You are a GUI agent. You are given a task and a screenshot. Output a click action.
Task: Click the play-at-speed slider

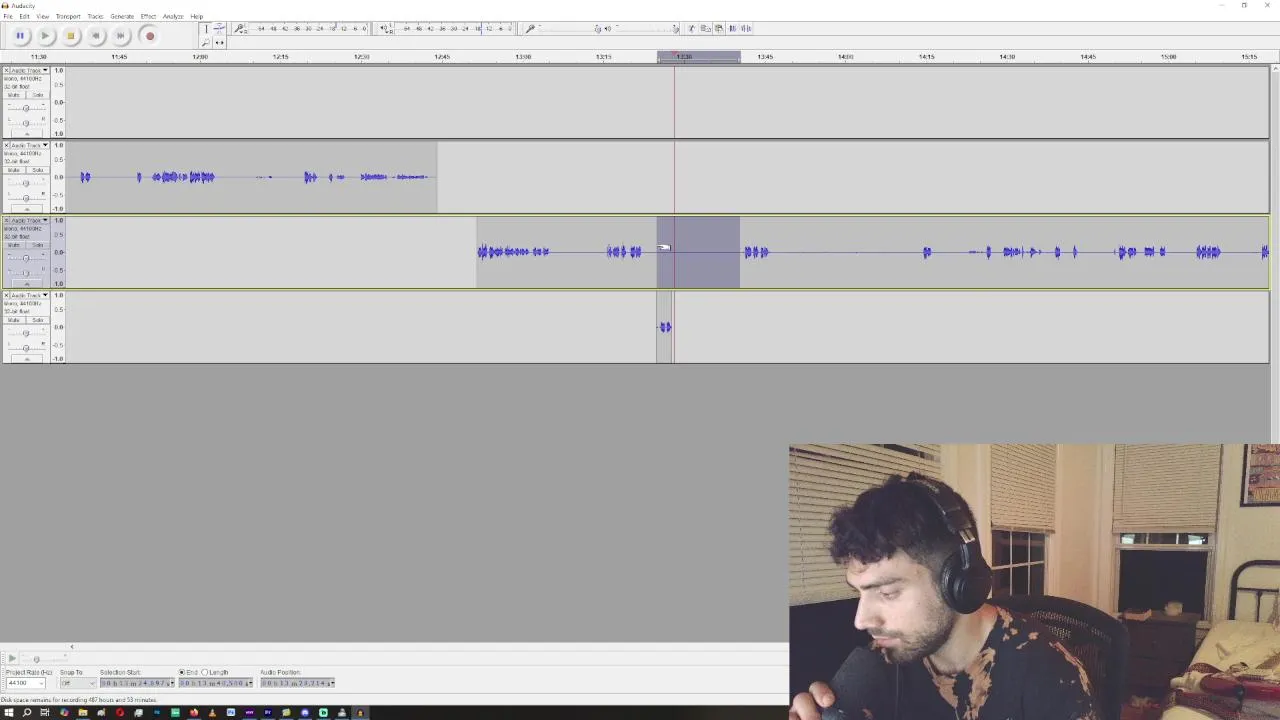coord(45,658)
